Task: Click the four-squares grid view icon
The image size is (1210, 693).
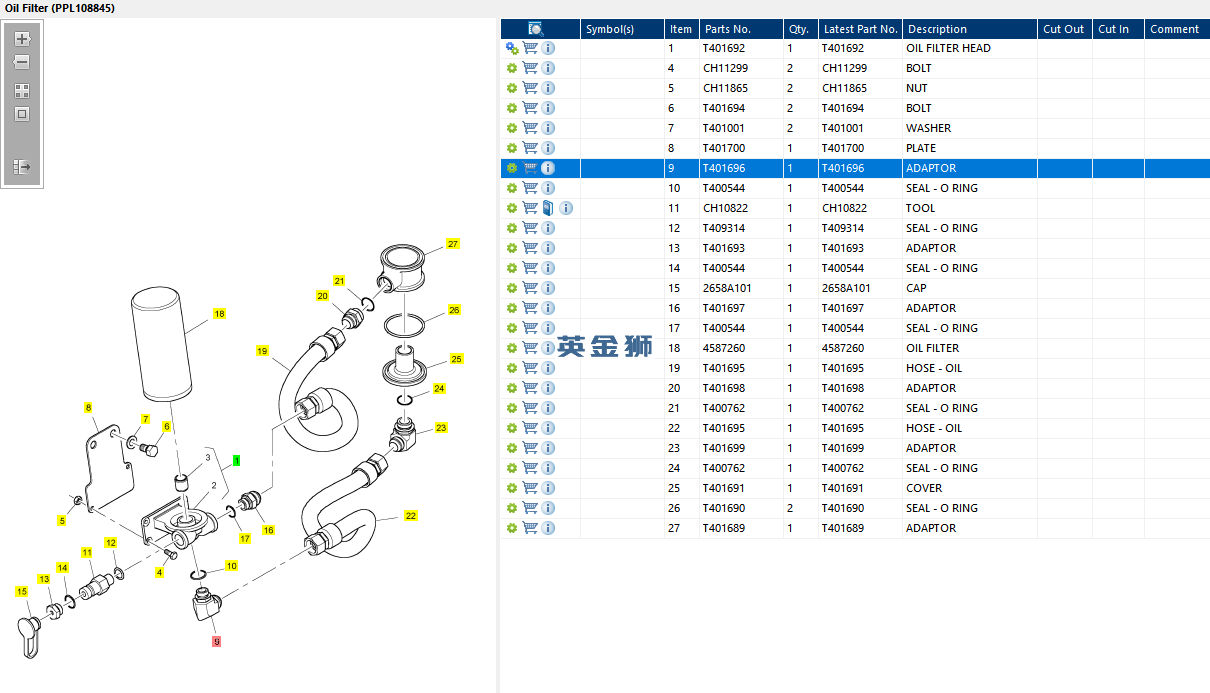Action: coord(22,90)
